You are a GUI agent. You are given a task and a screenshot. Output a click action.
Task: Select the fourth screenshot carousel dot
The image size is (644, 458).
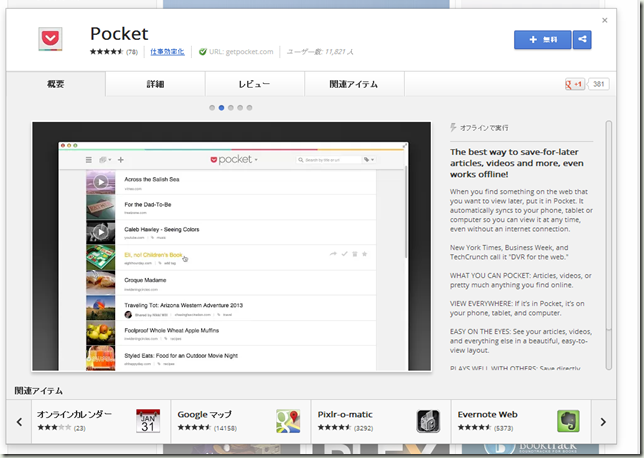pyautogui.click(x=240, y=108)
